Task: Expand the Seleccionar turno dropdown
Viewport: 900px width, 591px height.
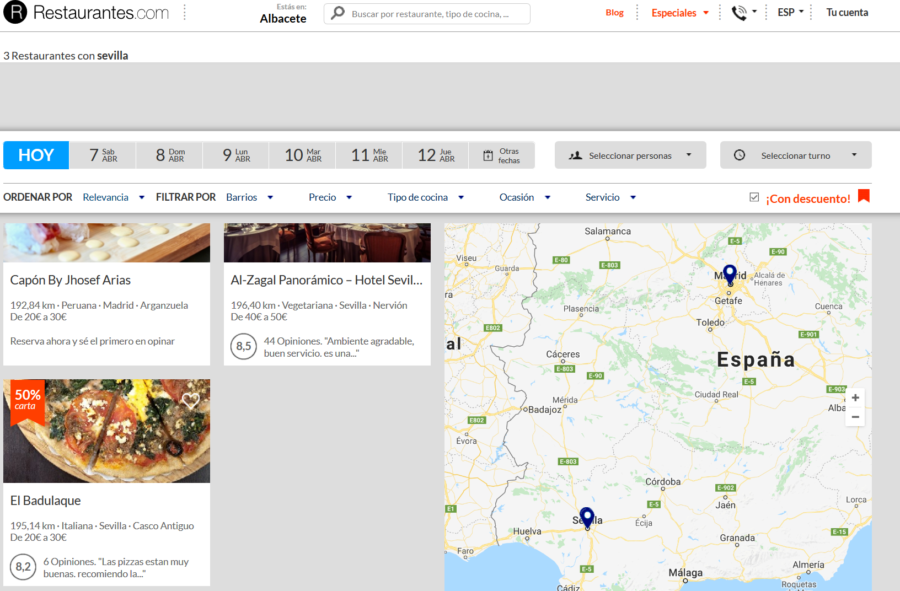Action: (x=796, y=155)
